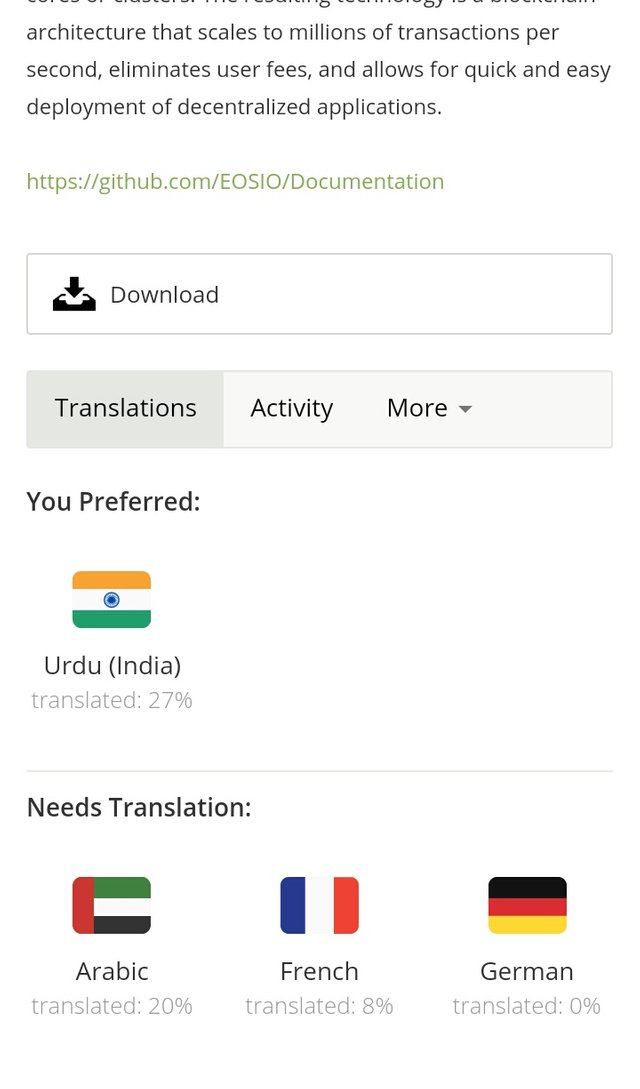Click the German flag icon
The height and width of the screenshot is (1089, 640).
pyautogui.click(x=527, y=905)
